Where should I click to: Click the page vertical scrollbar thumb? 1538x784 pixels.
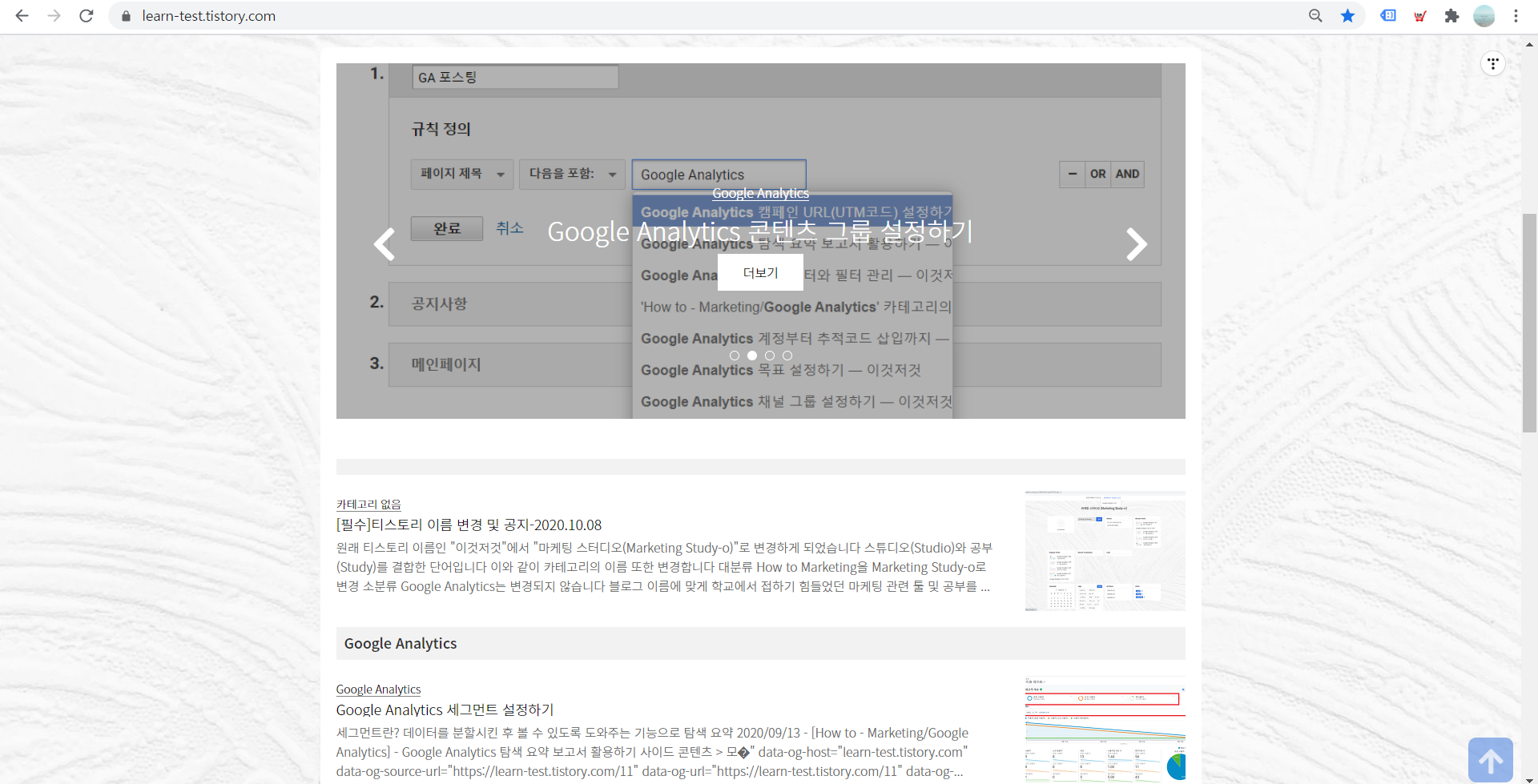[x=1529, y=323]
